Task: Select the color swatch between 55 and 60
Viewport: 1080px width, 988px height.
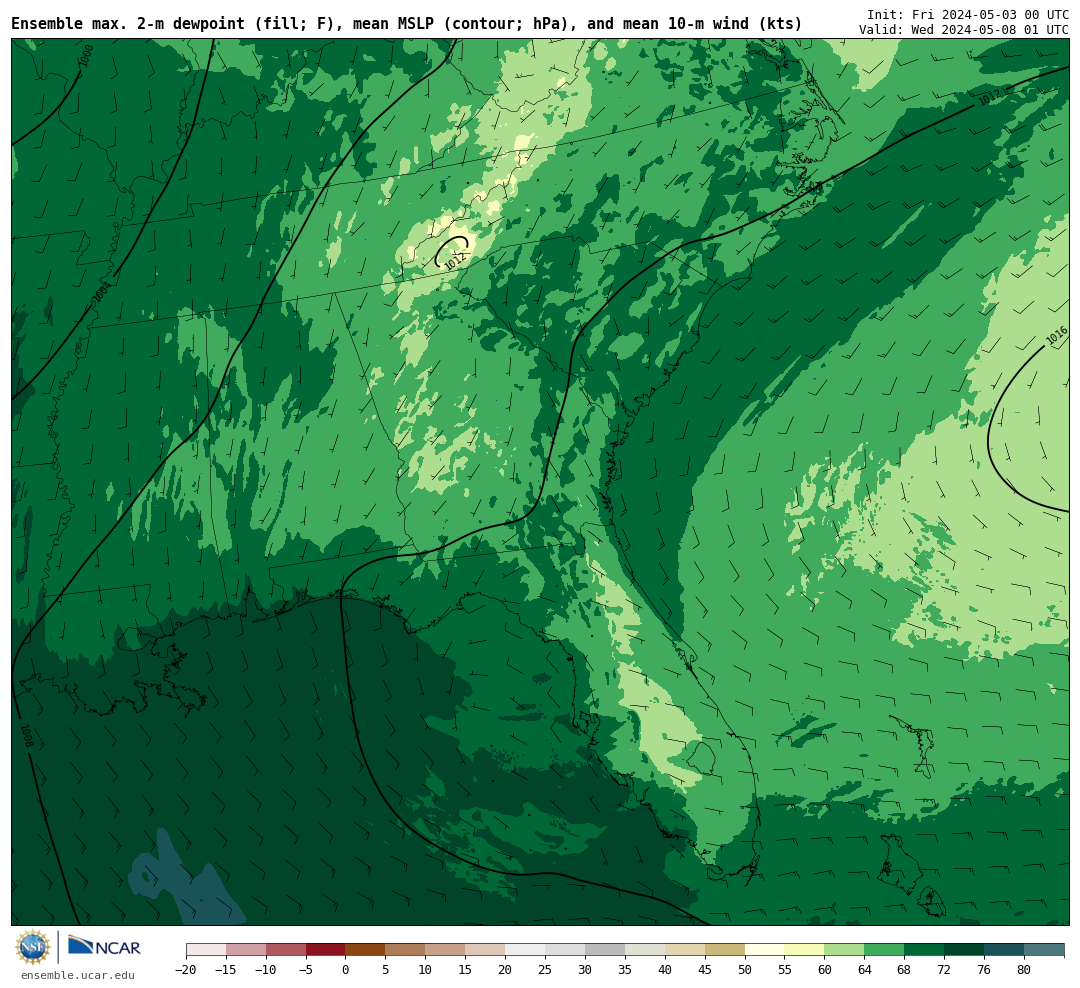Action: point(804,949)
